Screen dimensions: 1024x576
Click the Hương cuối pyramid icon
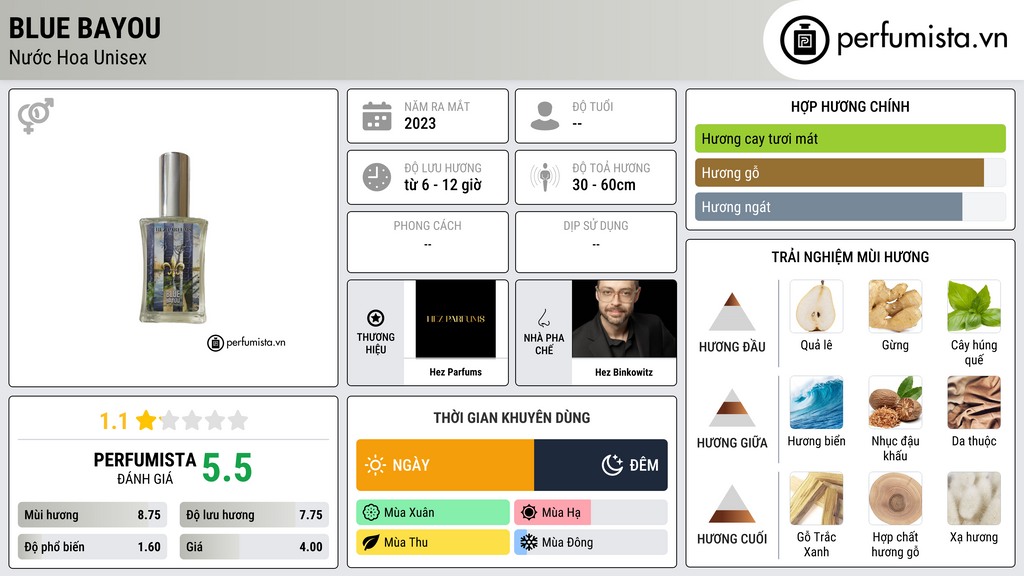tap(732, 504)
